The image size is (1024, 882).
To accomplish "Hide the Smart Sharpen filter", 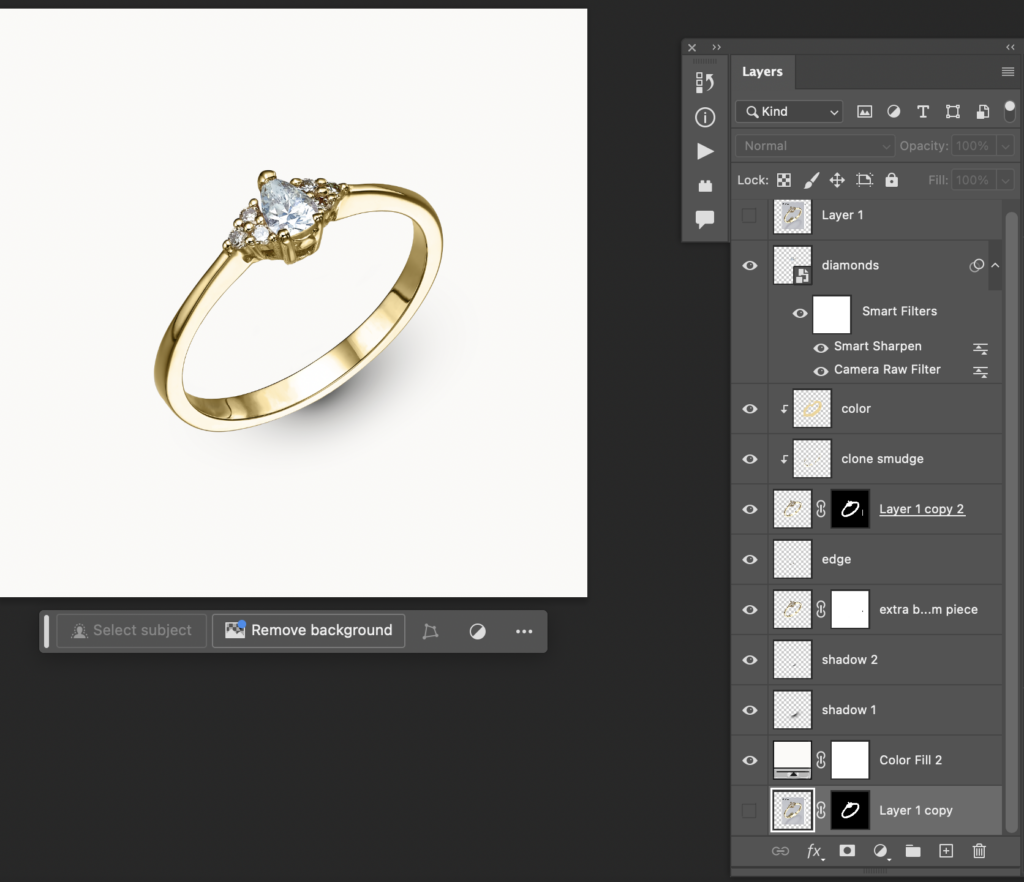I will [x=821, y=347].
